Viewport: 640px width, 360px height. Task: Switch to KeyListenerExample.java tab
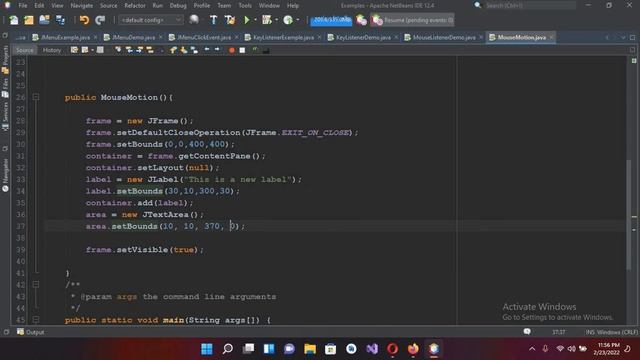click(x=283, y=37)
